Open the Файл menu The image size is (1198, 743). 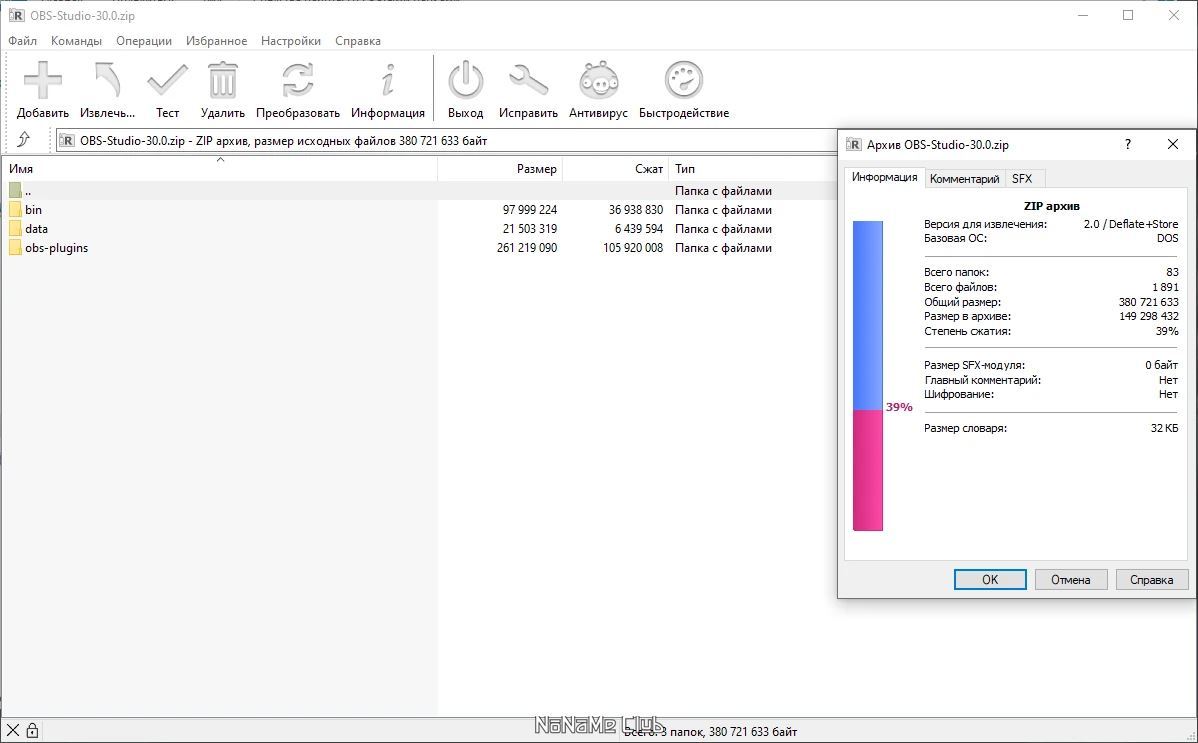pyautogui.click(x=23, y=41)
